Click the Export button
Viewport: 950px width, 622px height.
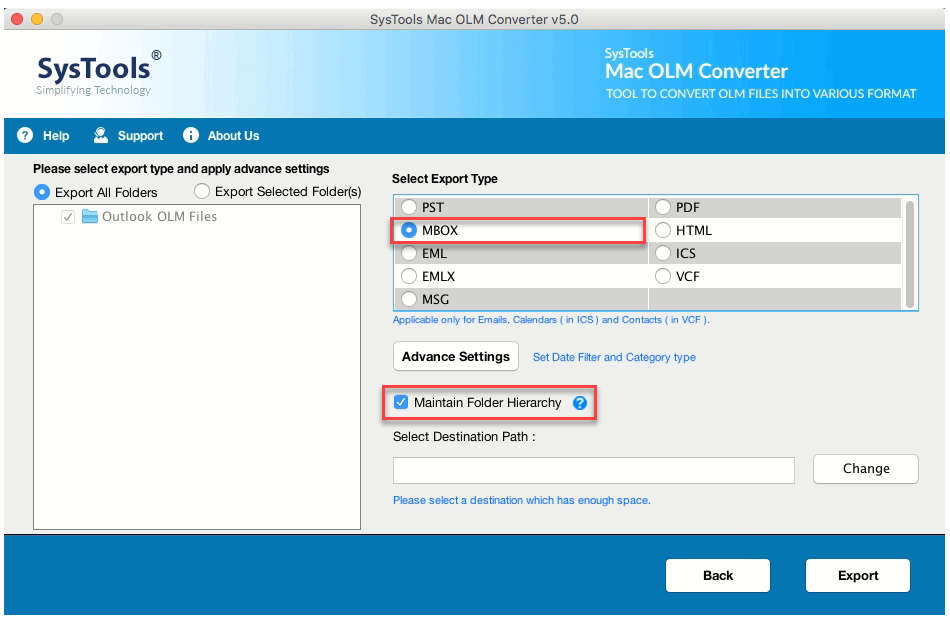858,575
